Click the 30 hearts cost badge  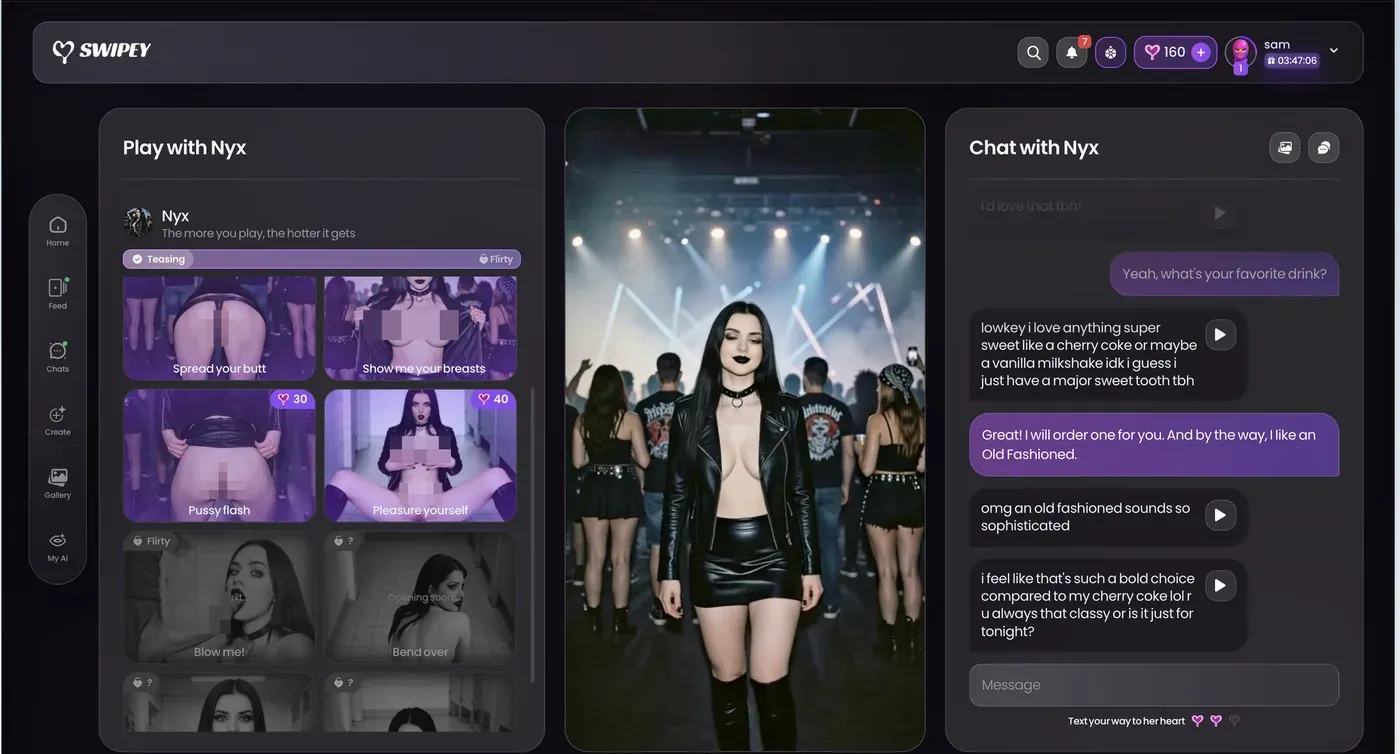click(293, 399)
